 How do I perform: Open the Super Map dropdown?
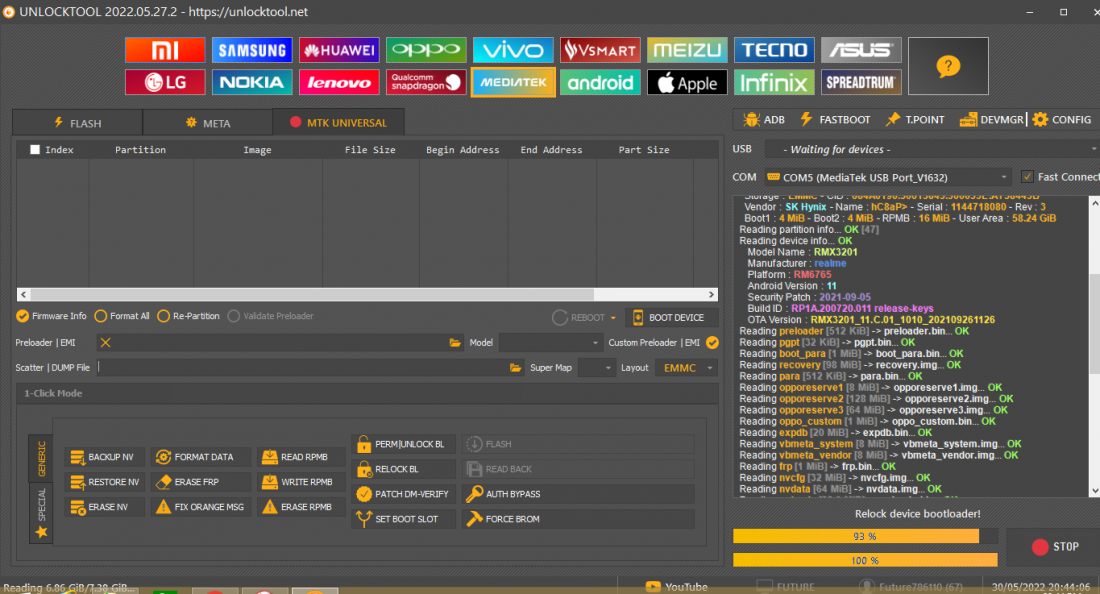click(x=596, y=367)
